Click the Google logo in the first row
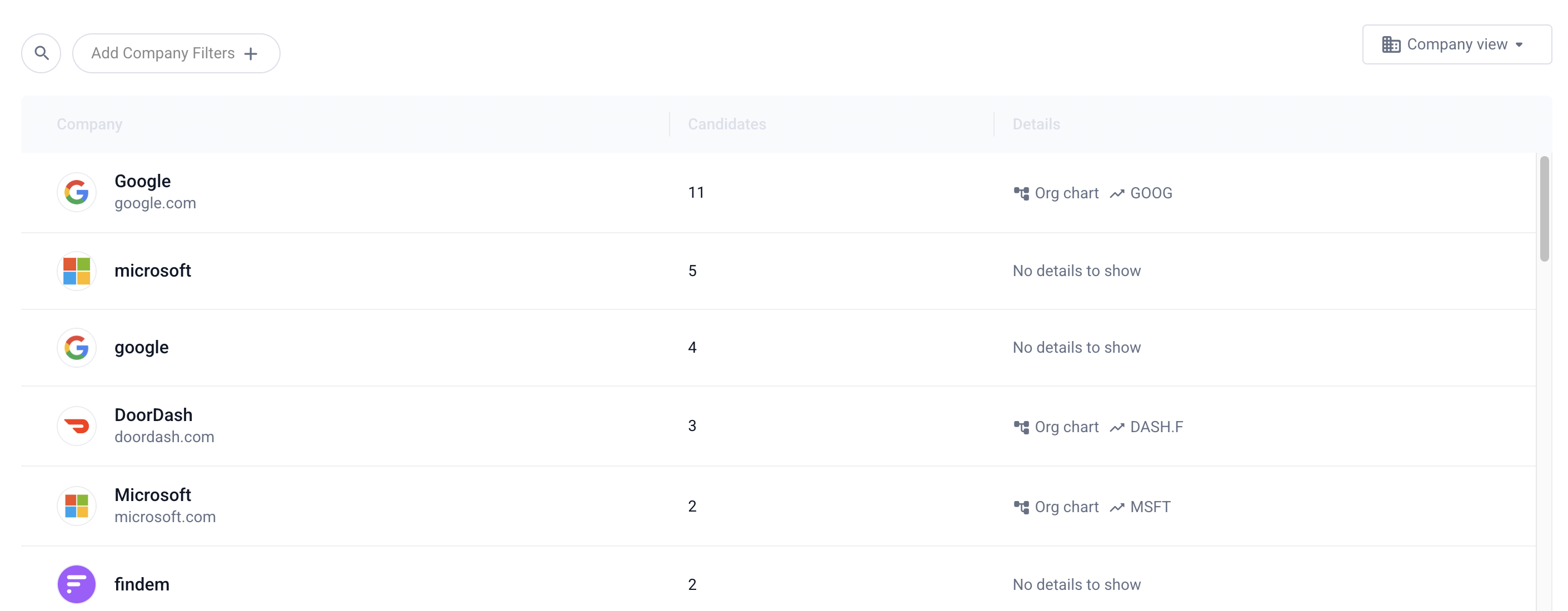 coord(77,193)
